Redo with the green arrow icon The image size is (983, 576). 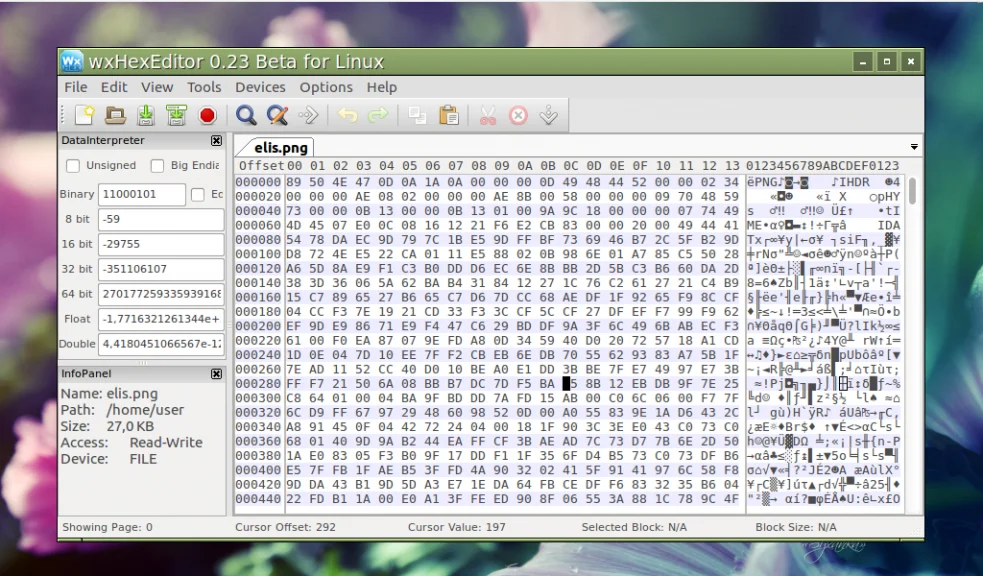pyautogui.click(x=378, y=115)
